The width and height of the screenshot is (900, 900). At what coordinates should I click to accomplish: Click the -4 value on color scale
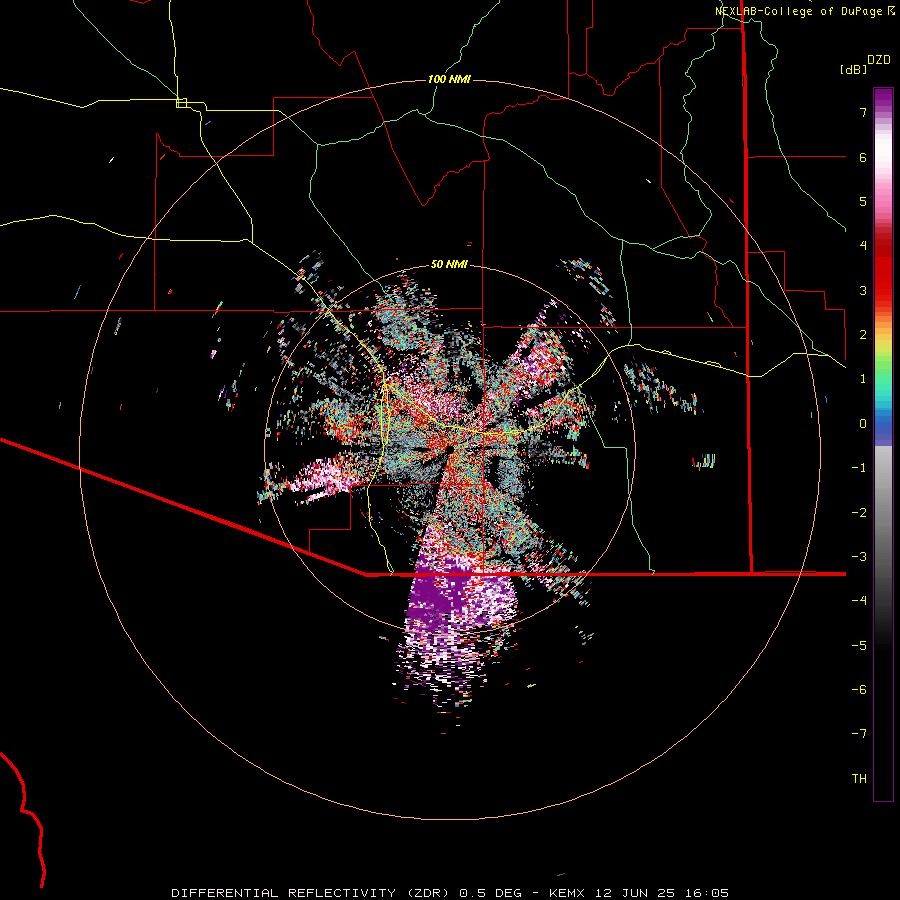pyautogui.click(x=859, y=601)
